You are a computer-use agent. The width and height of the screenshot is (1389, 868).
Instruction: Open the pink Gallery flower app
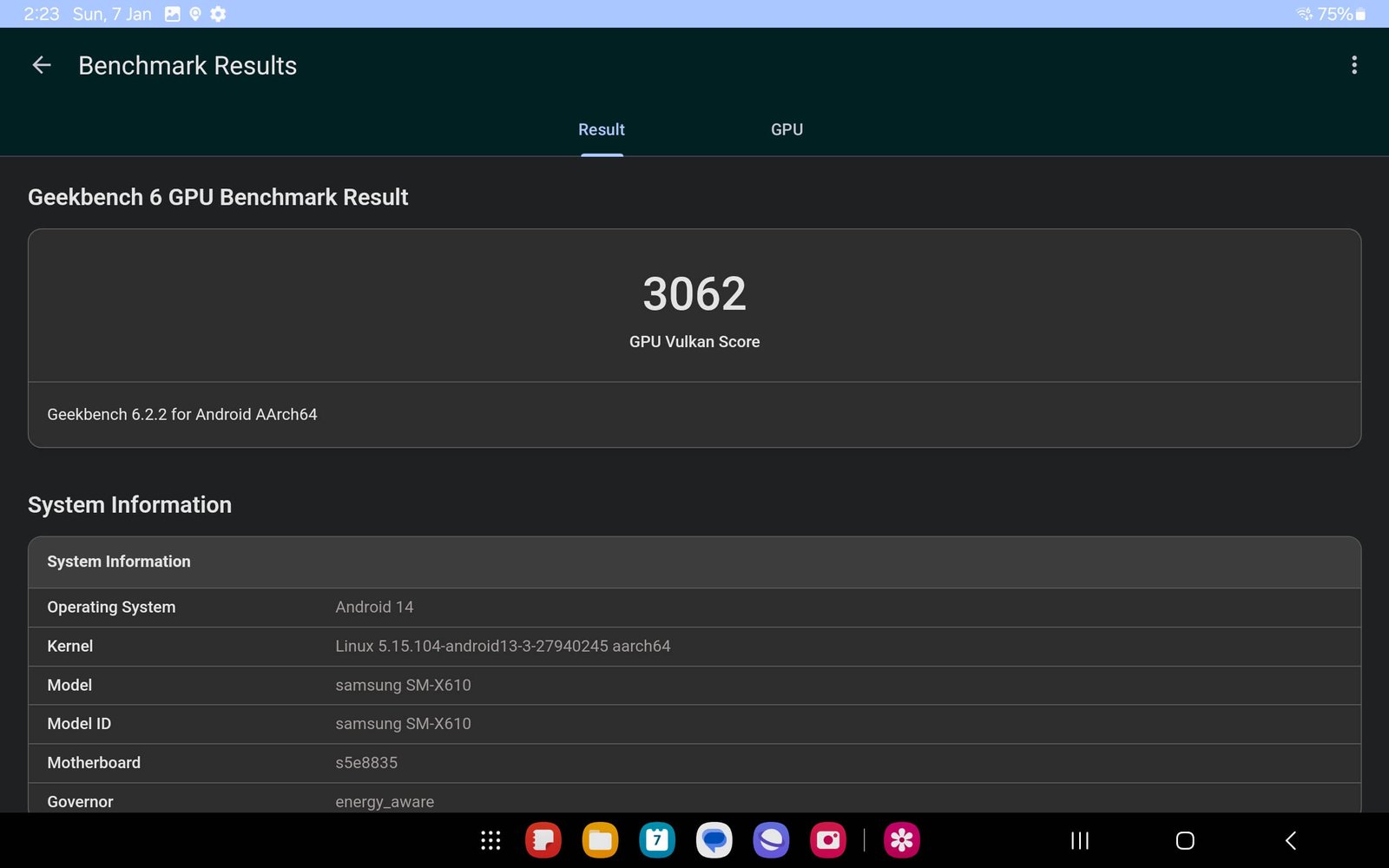click(x=902, y=840)
